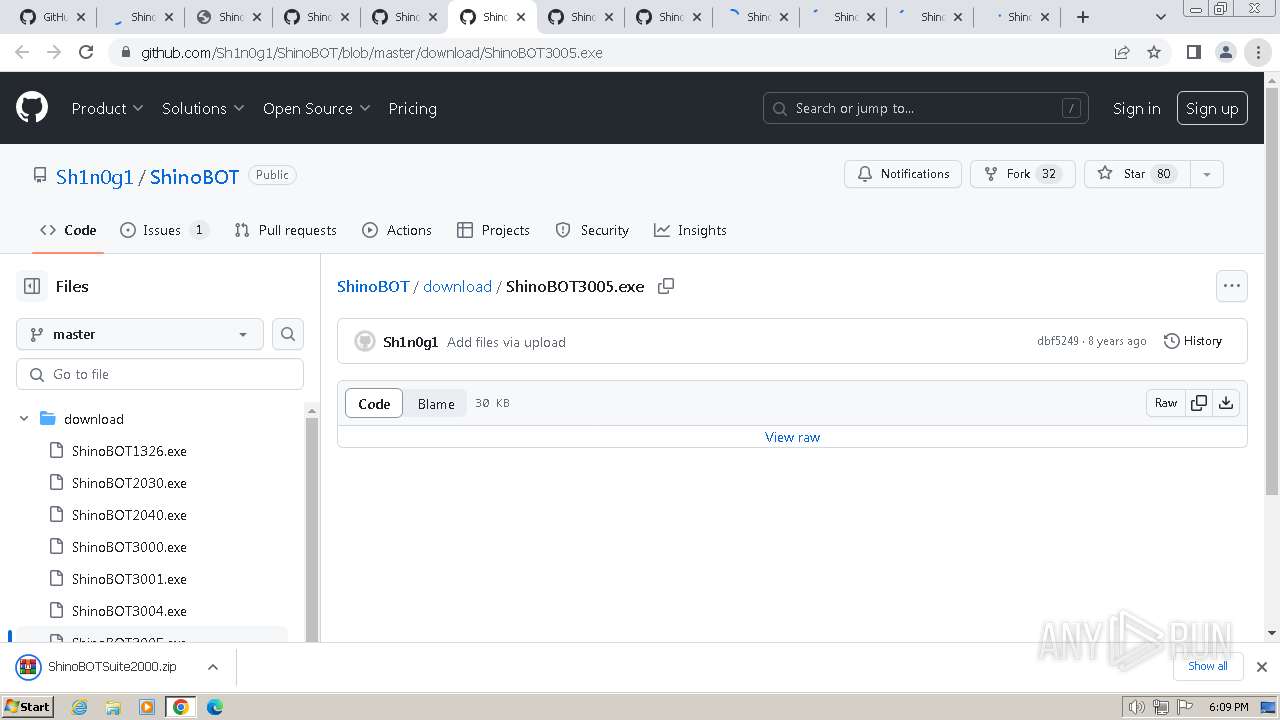Select the Code view toggle

(374, 404)
